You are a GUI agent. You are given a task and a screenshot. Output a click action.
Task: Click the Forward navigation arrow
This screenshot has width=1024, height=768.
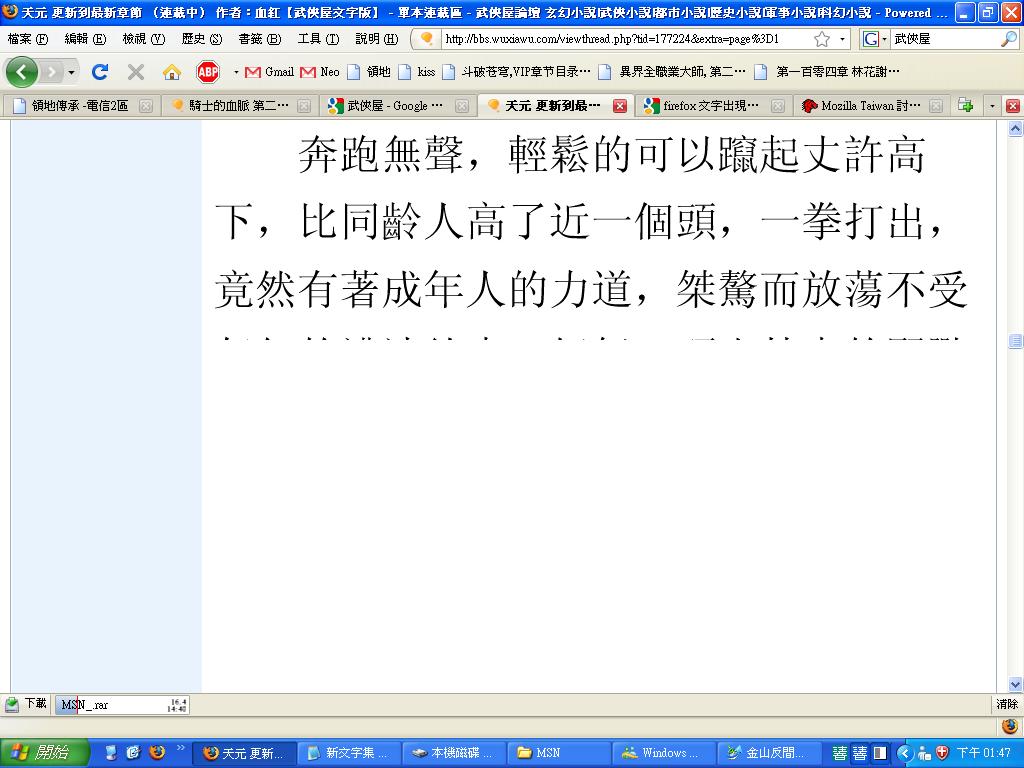51,72
